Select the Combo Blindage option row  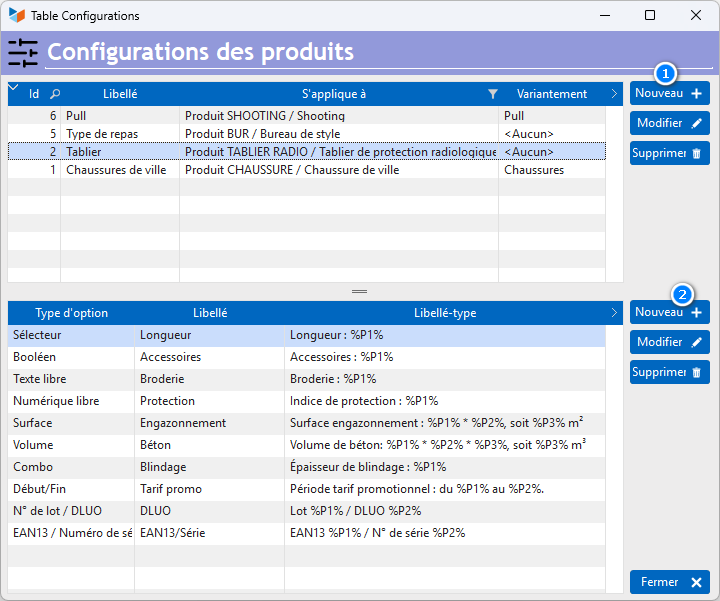coord(300,467)
